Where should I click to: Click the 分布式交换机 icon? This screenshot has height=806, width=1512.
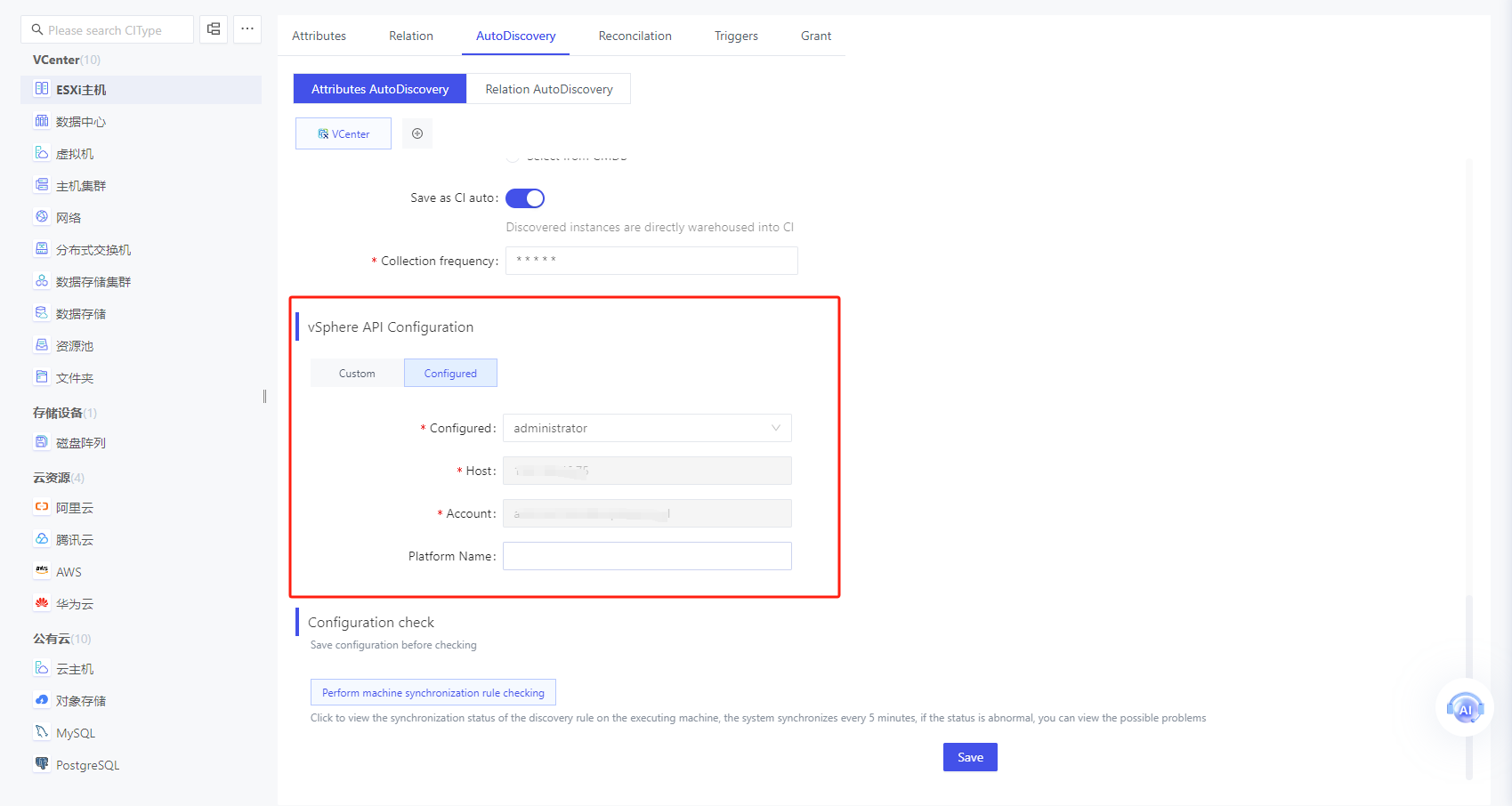(x=42, y=249)
